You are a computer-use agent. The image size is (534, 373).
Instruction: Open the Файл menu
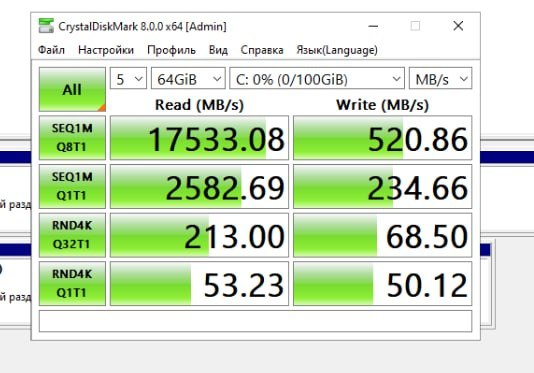click(x=51, y=50)
